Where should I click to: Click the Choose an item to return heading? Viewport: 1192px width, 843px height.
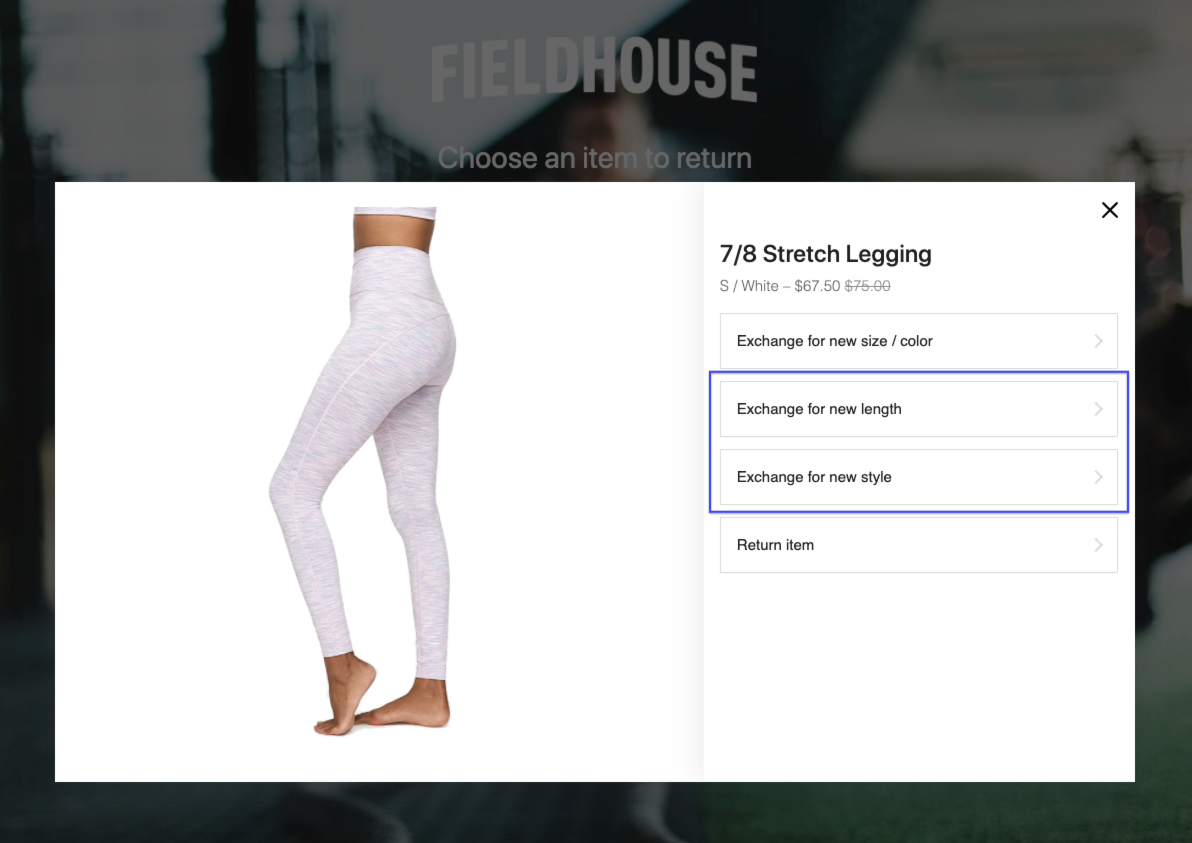(594, 158)
